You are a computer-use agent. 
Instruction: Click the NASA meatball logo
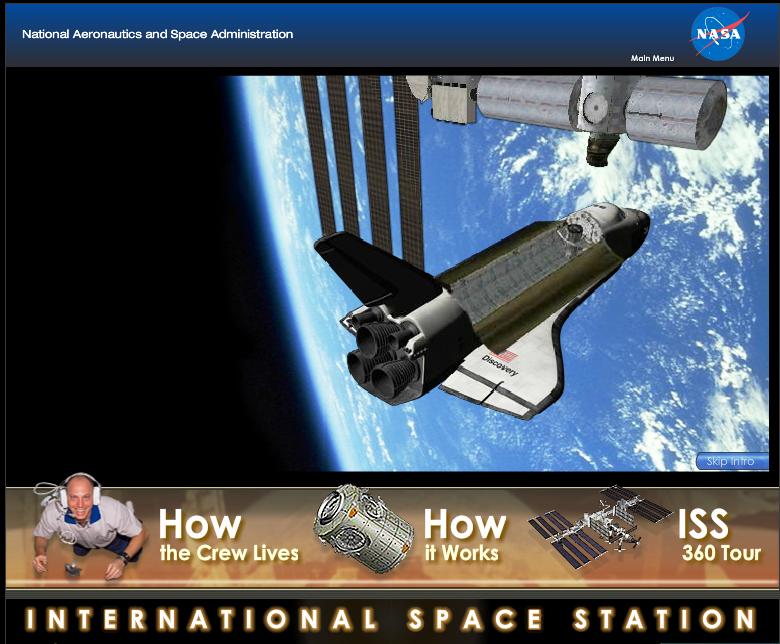pos(718,34)
